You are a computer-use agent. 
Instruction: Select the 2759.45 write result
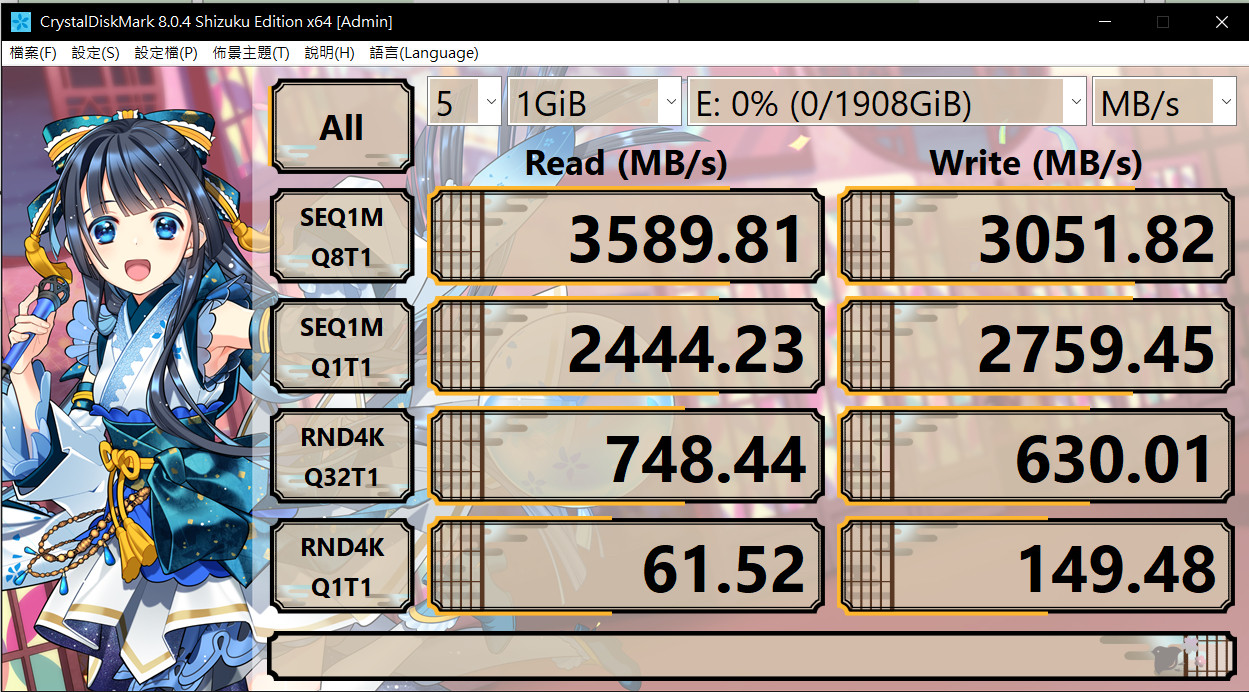(1036, 348)
